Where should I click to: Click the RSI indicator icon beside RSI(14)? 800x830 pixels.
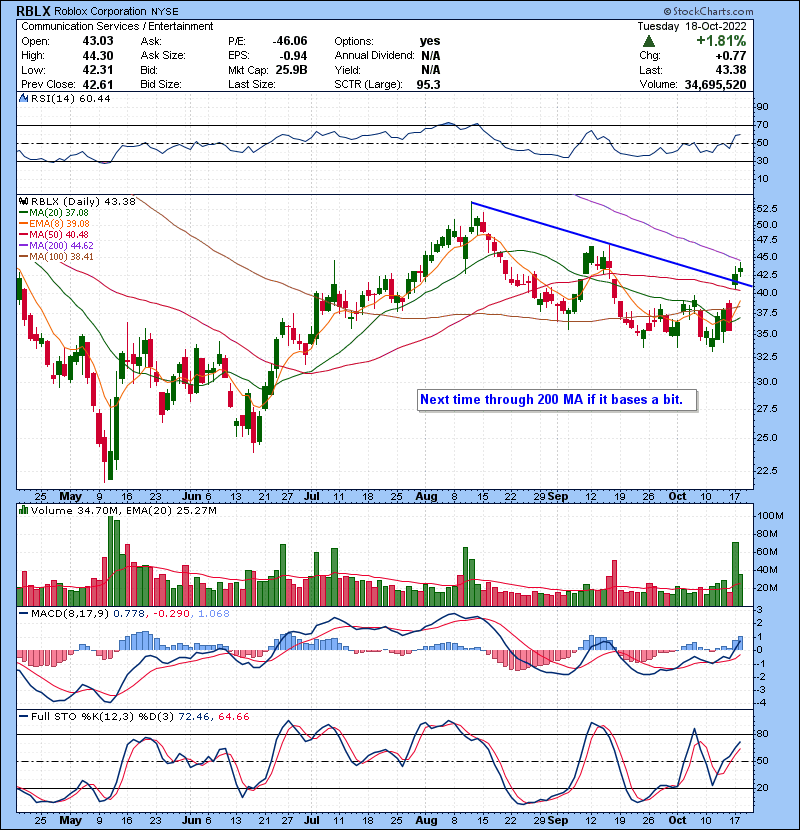click(x=23, y=98)
